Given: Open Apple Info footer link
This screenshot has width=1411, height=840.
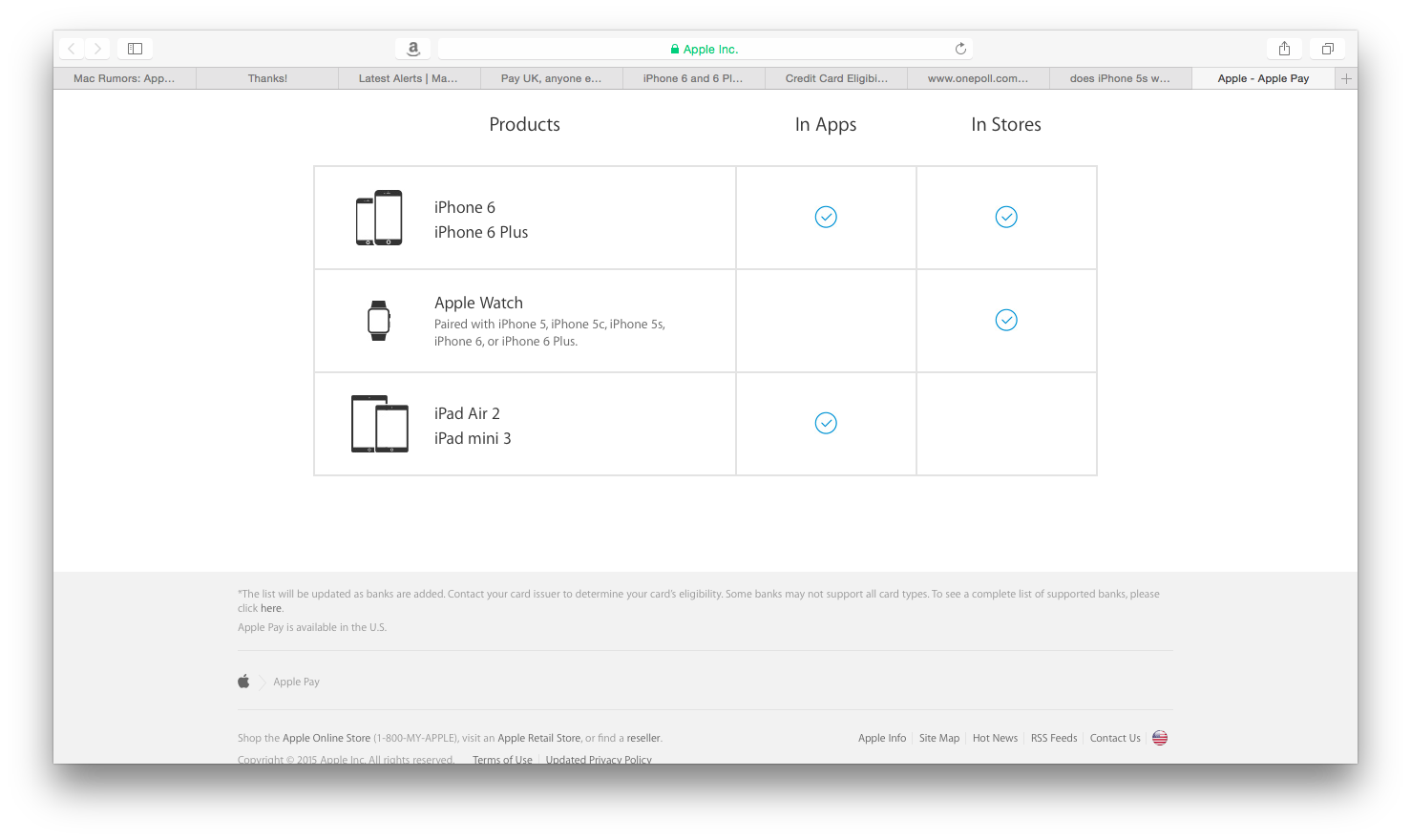Looking at the screenshot, I should click(882, 738).
